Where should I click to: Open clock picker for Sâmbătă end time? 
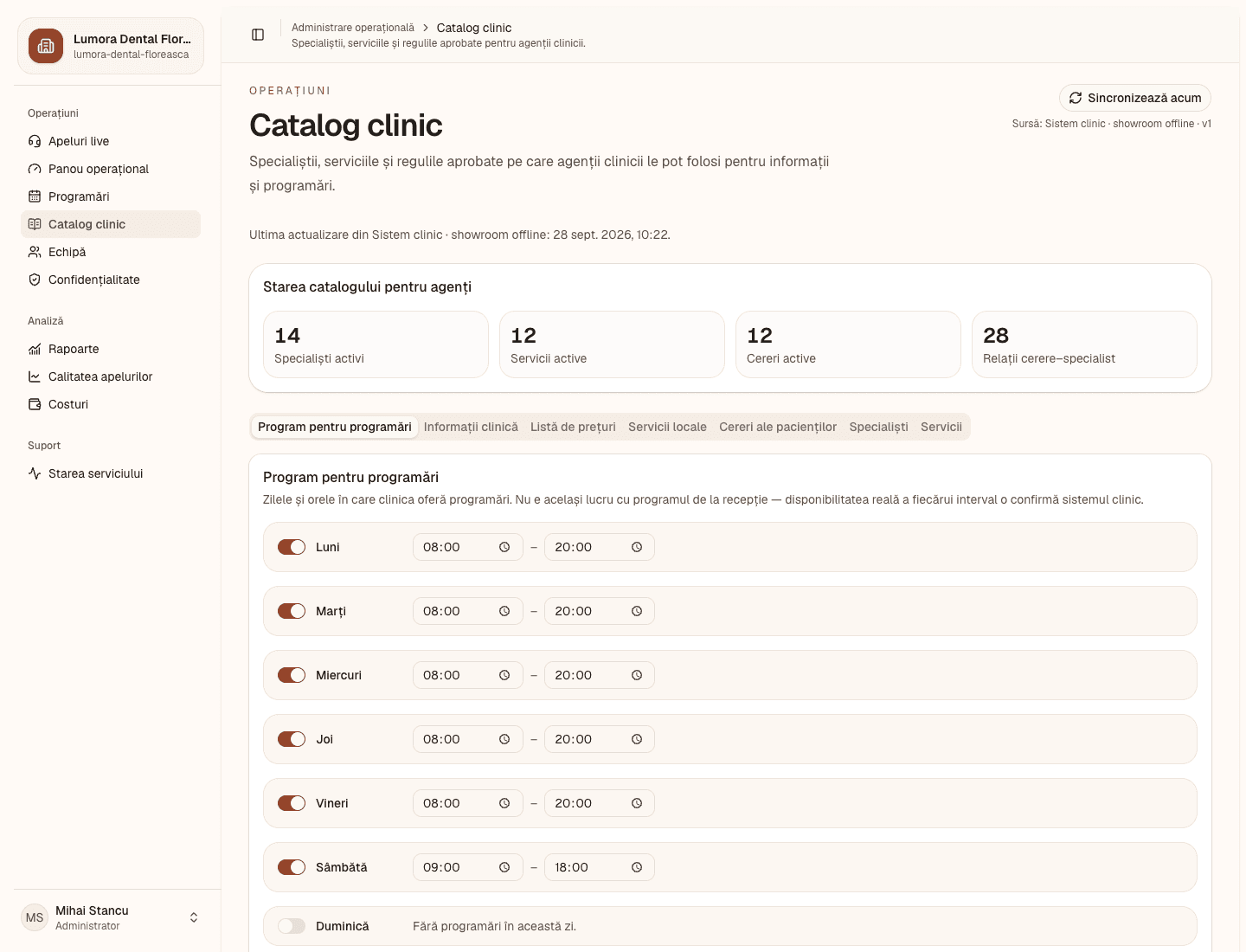pos(637,867)
